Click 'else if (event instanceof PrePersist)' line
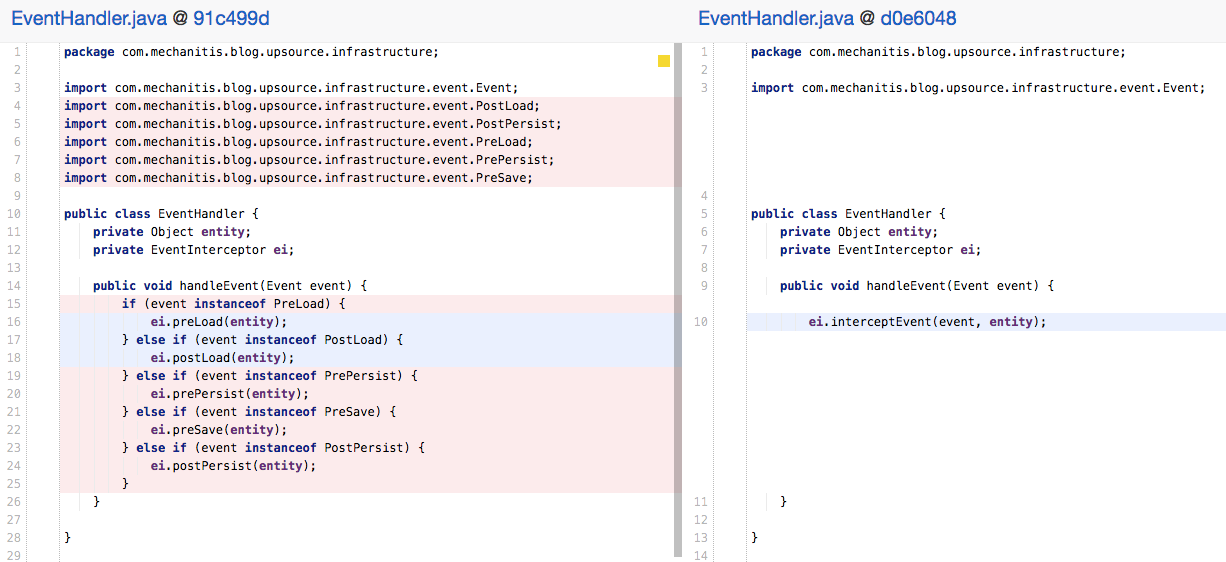Viewport: 1226px width, 562px height. coord(270,376)
